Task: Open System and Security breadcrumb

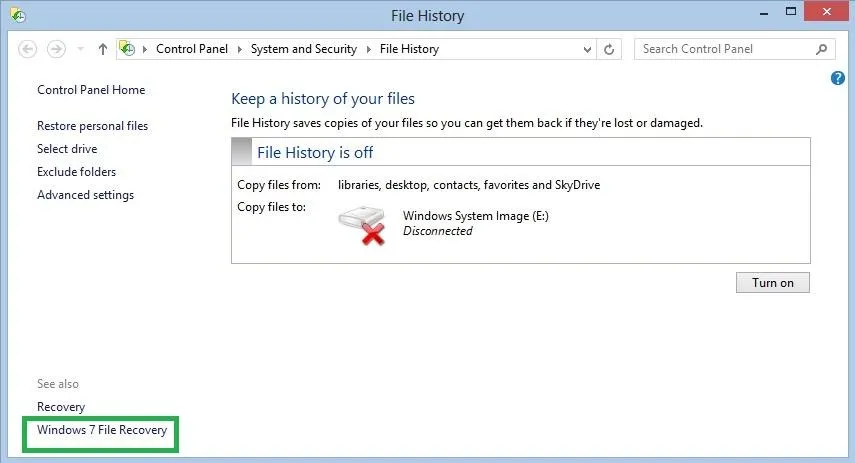Action: [x=304, y=49]
